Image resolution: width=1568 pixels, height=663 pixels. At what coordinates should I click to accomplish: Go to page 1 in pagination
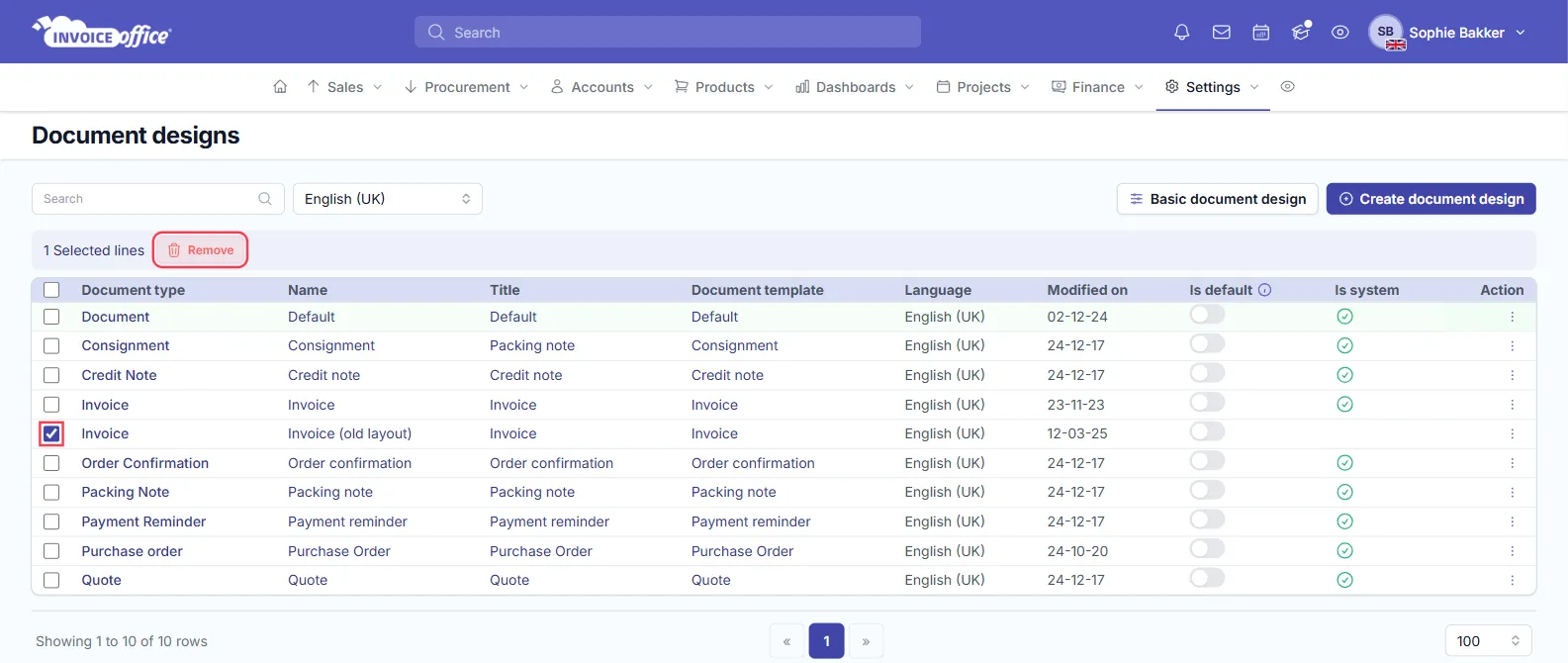[826, 641]
